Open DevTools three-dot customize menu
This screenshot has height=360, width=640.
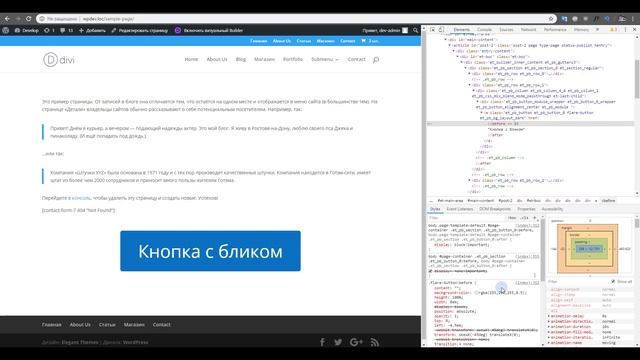tap(625, 30)
